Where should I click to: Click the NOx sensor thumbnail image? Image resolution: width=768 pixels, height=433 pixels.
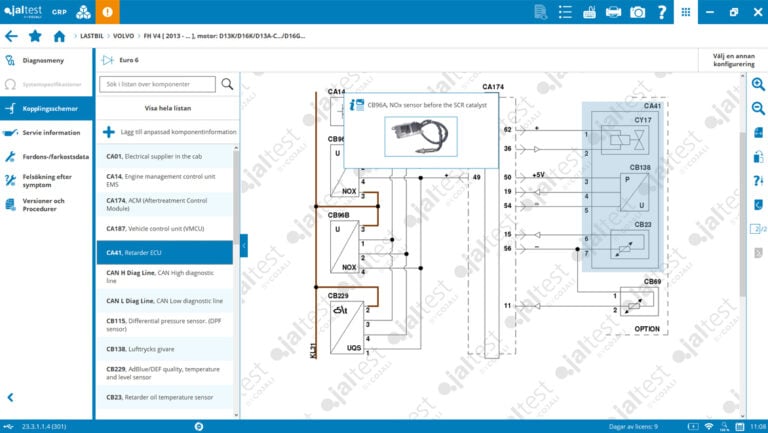421,137
